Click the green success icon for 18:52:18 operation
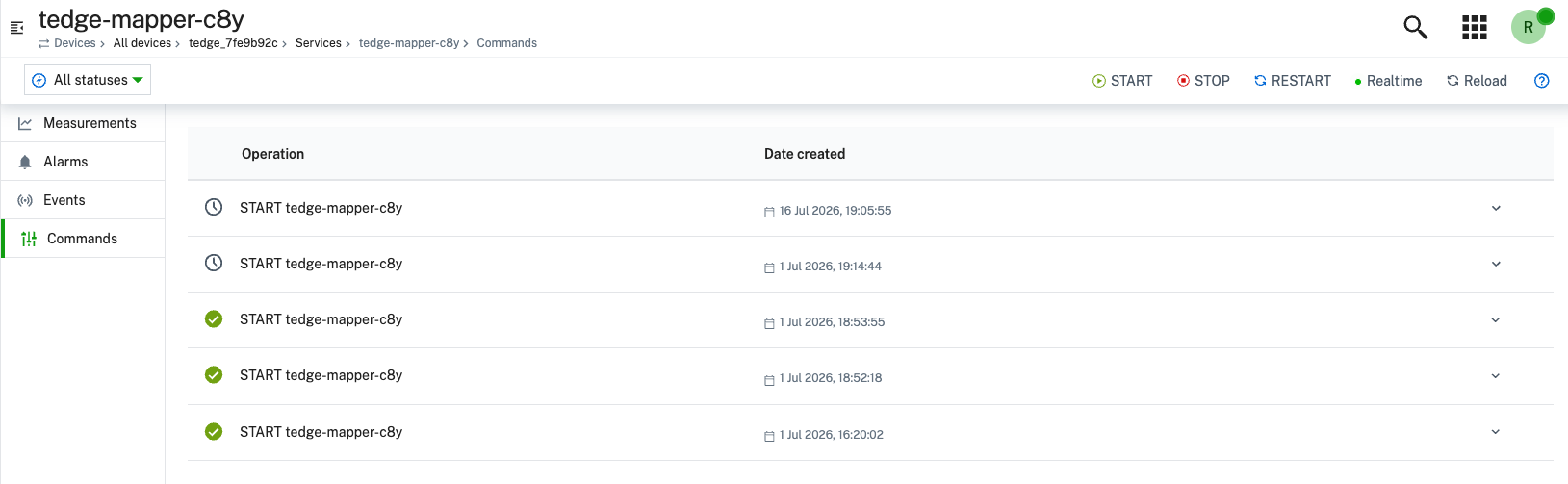 214,374
